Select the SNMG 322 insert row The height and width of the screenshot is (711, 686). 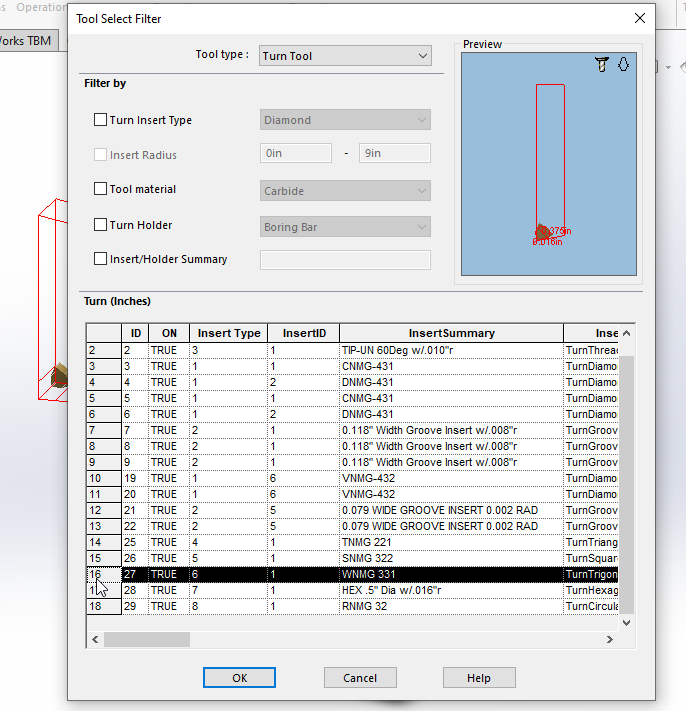click(x=352, y=558)
